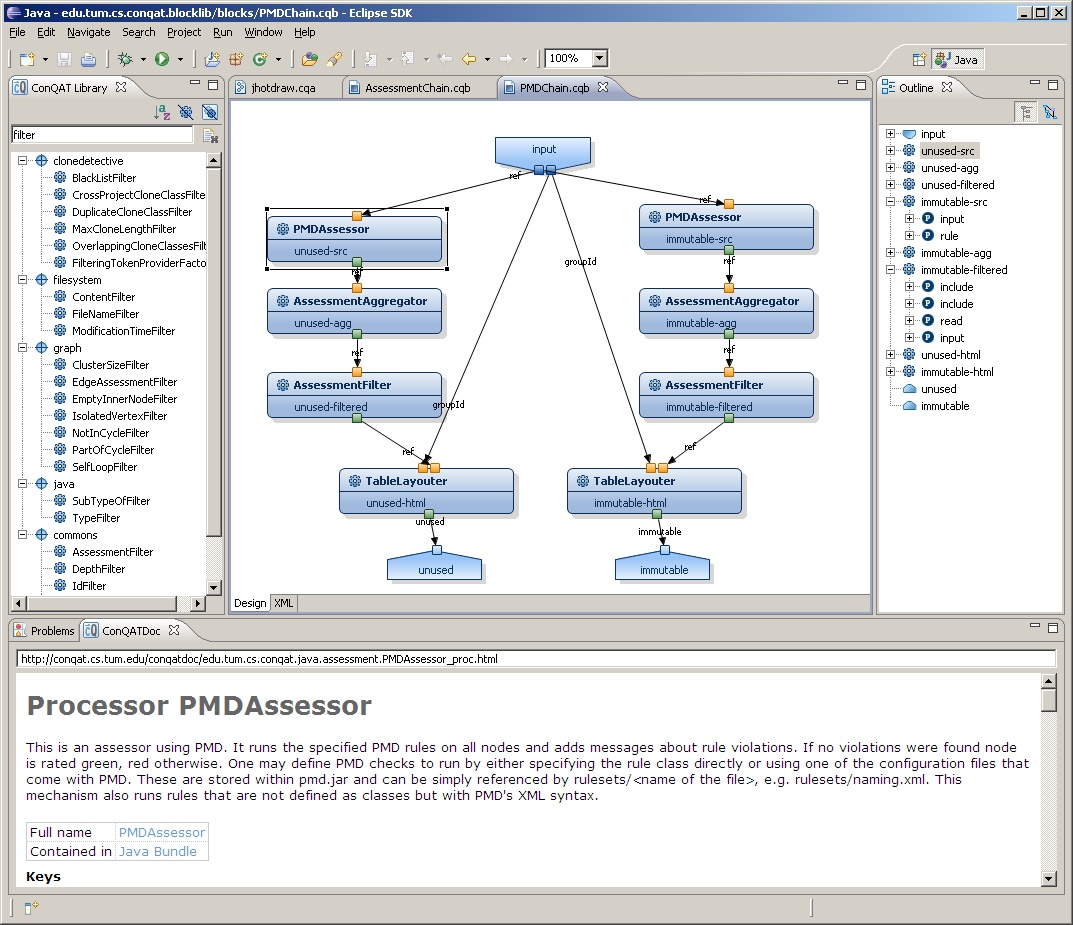Collapse the graph library category
The width and height of the screenshot is (1073, 925).
(x=22, y=348)
